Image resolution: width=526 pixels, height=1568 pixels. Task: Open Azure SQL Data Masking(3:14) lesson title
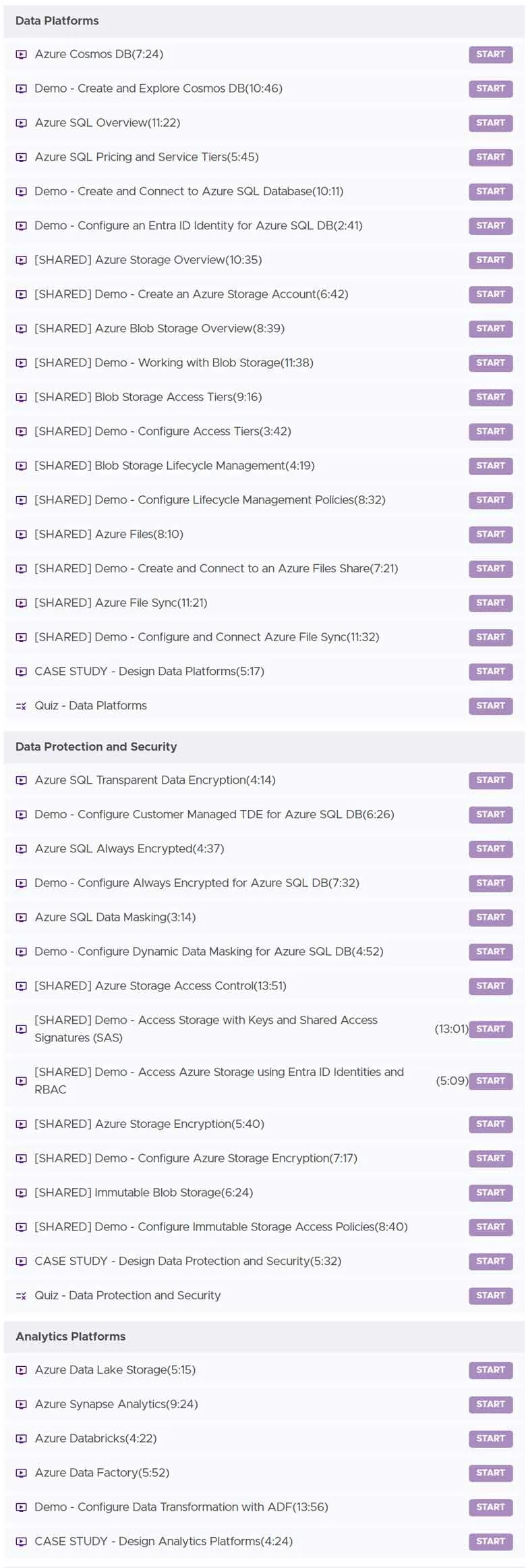click(x=115, y=917)
